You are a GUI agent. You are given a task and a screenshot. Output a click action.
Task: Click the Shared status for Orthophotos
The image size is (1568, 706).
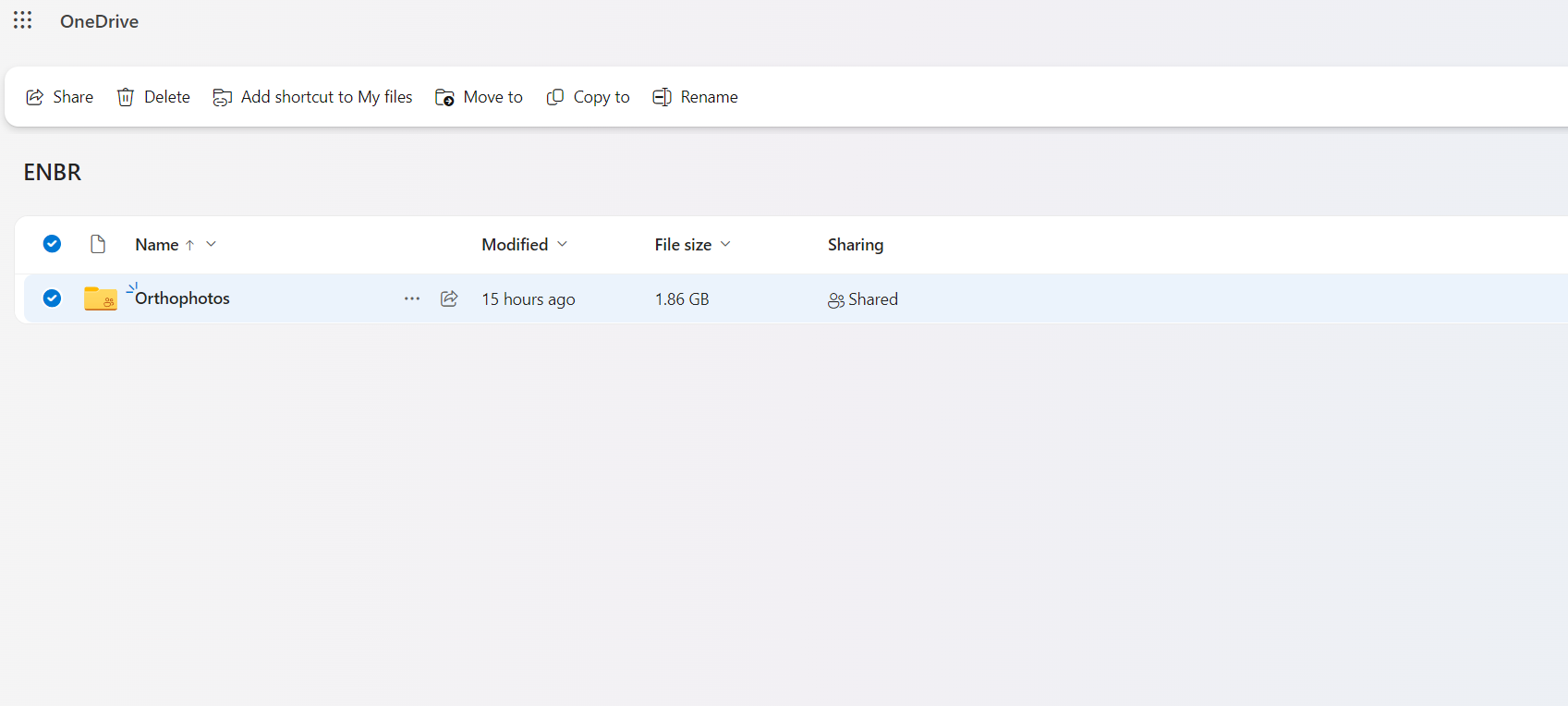(x=863, y=299)
